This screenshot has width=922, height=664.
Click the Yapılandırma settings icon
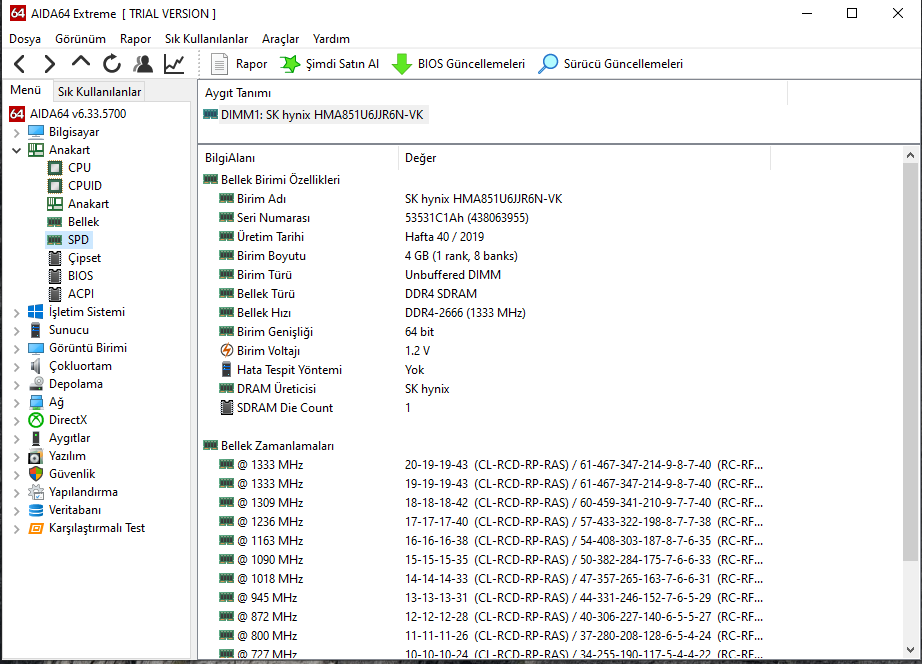36,492
